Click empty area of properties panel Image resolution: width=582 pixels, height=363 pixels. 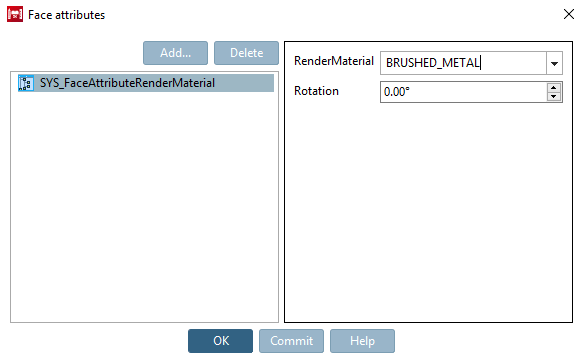click(428, 212)
